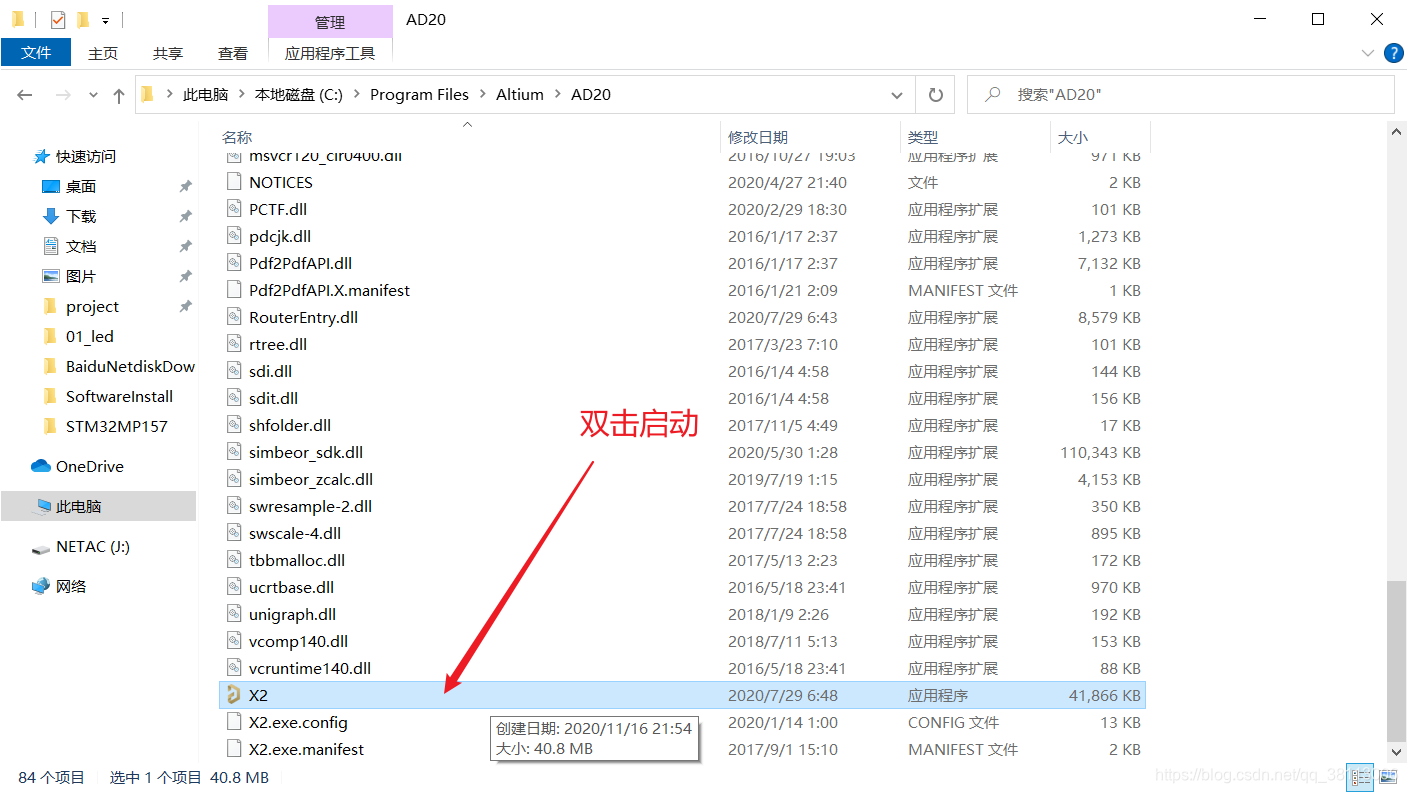Click the Help question mark icon
Screen dimensions: 1408x793
1394,53
